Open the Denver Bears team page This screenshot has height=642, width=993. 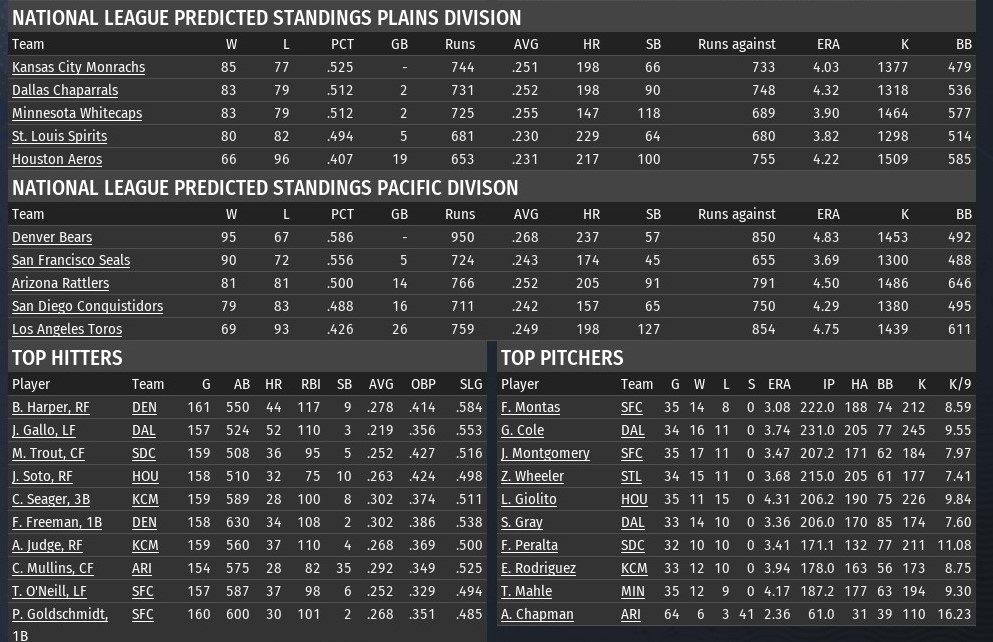52,237
